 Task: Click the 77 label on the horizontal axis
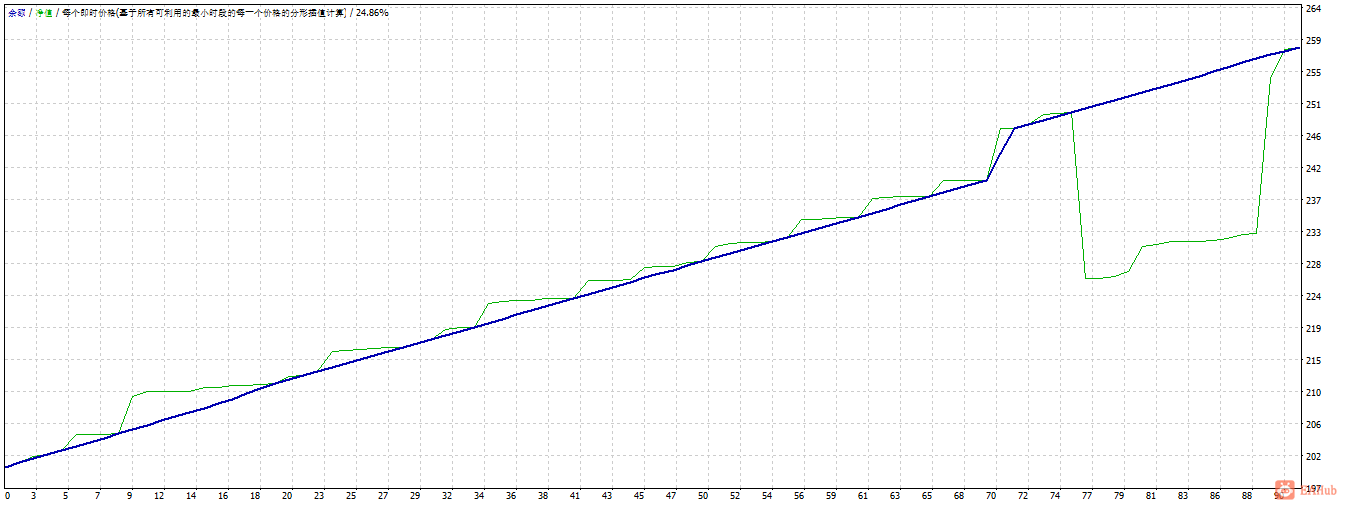pyautogui.click(x=1087, y=496)
